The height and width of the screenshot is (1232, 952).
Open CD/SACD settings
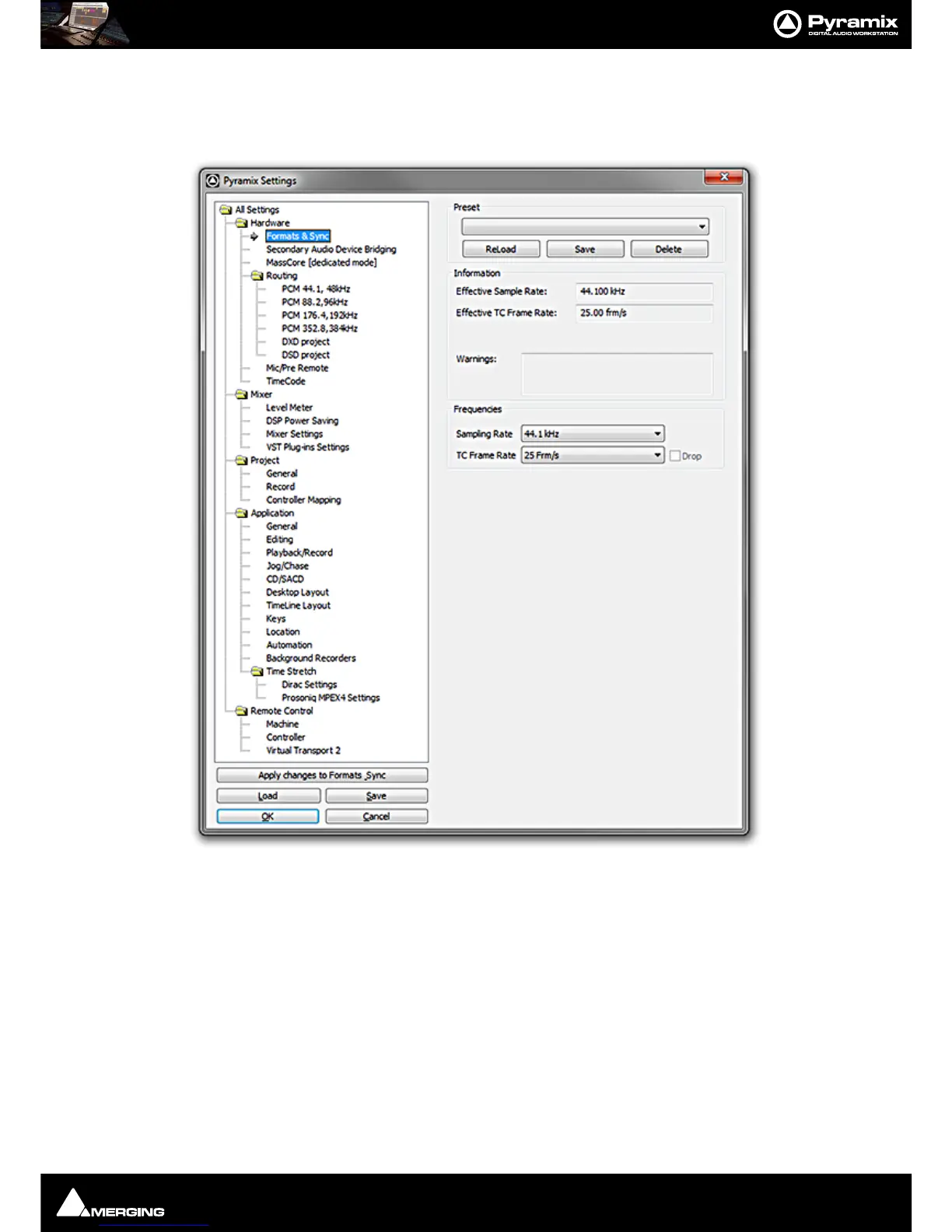285,580
